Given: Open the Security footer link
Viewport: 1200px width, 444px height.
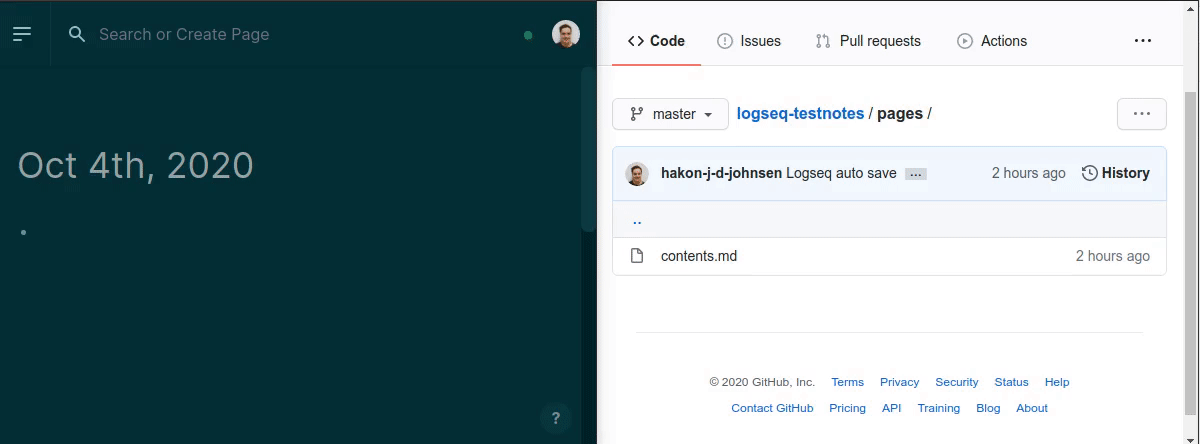Looking at the screenshot, I should point(957,382).
